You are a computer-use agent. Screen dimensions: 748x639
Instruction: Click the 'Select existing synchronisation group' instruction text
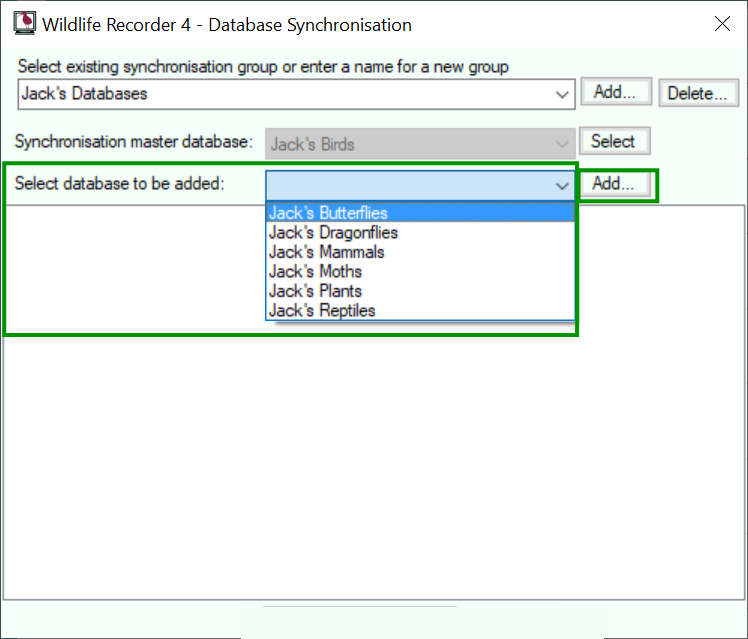click(x=263, y=67)
